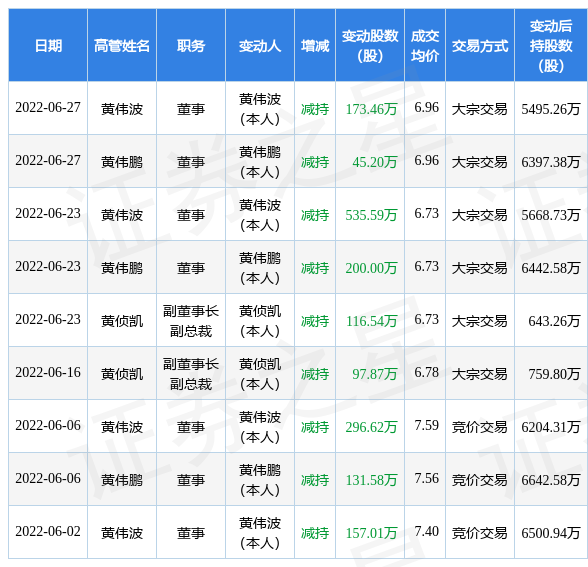Viewport: 588px width, 567px height.
Task: Click the 日期 column header
Action: point(48,45)
